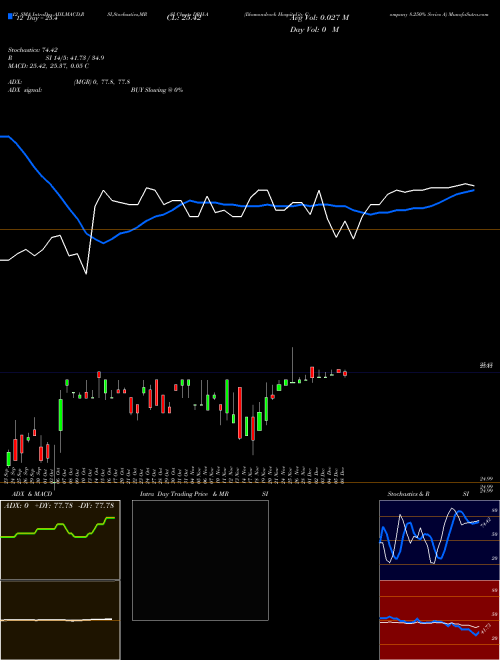500x660 pixels.
Task: Select the '12 Day = 25.4' label
Action: tap(35, 18)
